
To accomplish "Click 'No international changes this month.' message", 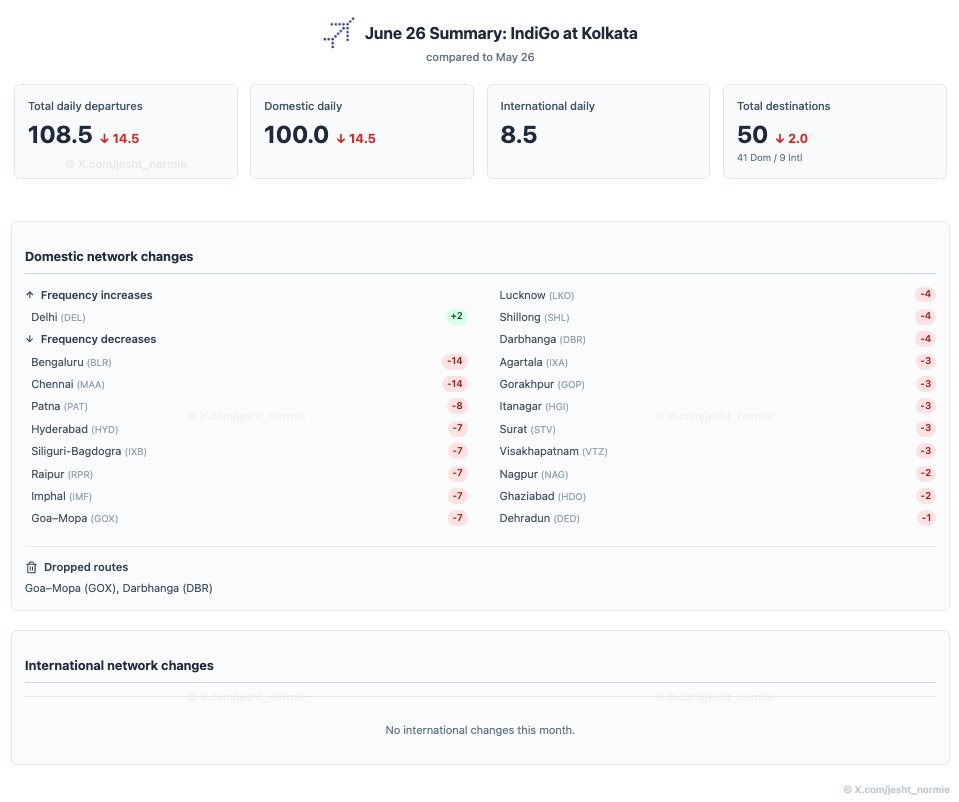I will 480,730.
